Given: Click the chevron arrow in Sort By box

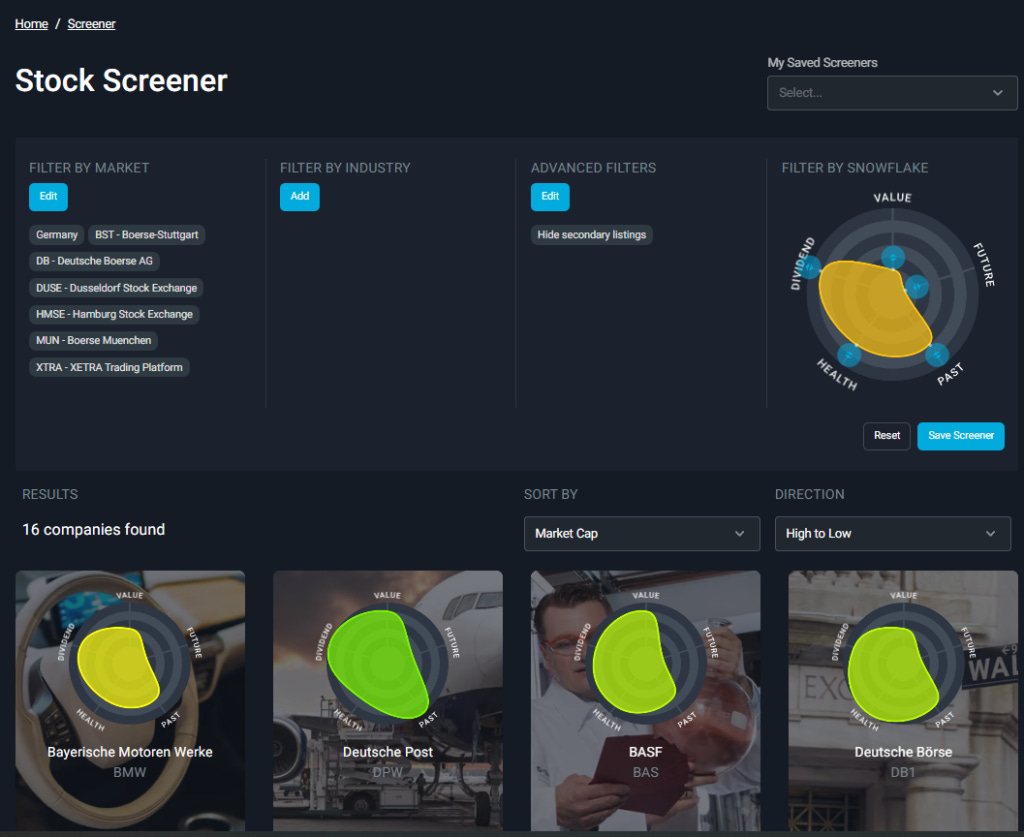Looking at the screenshot, I should pos(739,533).
